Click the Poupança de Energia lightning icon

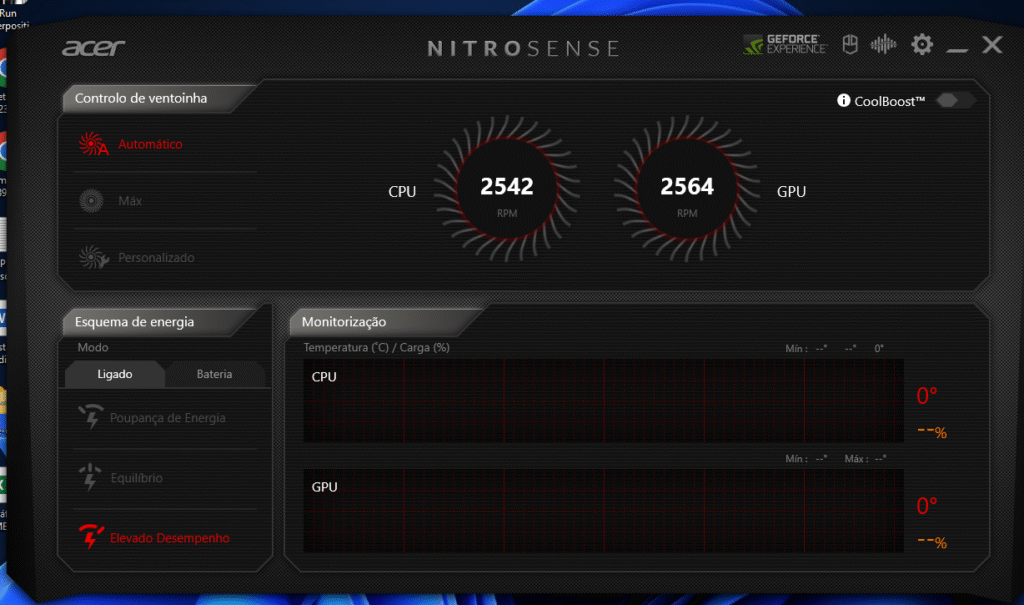[x=91, y=417]
